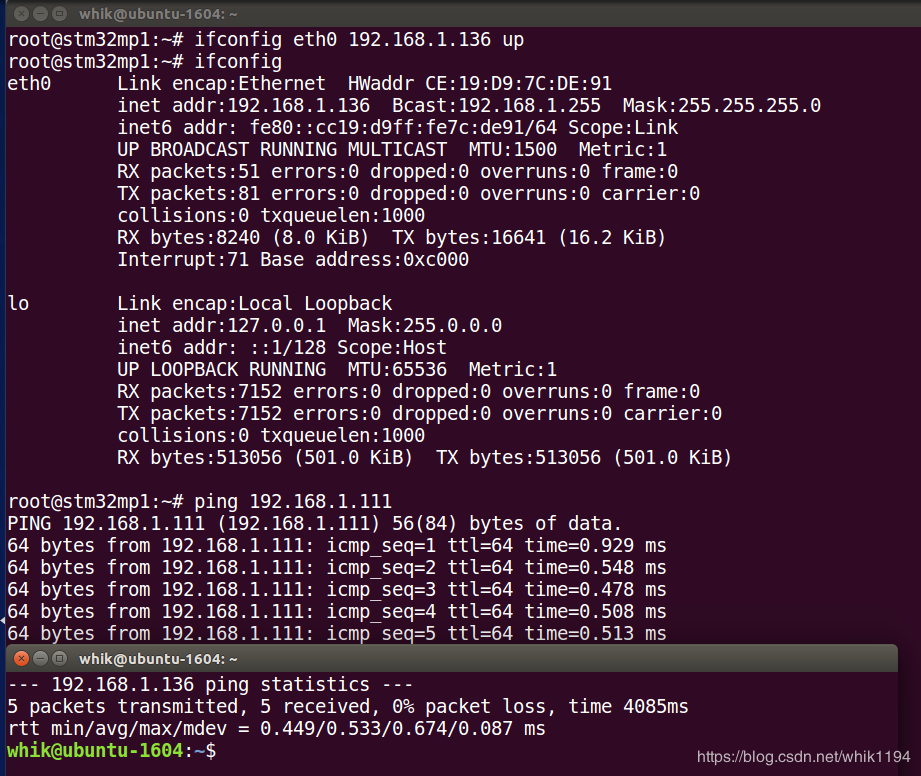This screenshot has height=776, width=921.
Task: Click the 'Interrupt:71 Base address' line
Action: [x=292, y=260]
